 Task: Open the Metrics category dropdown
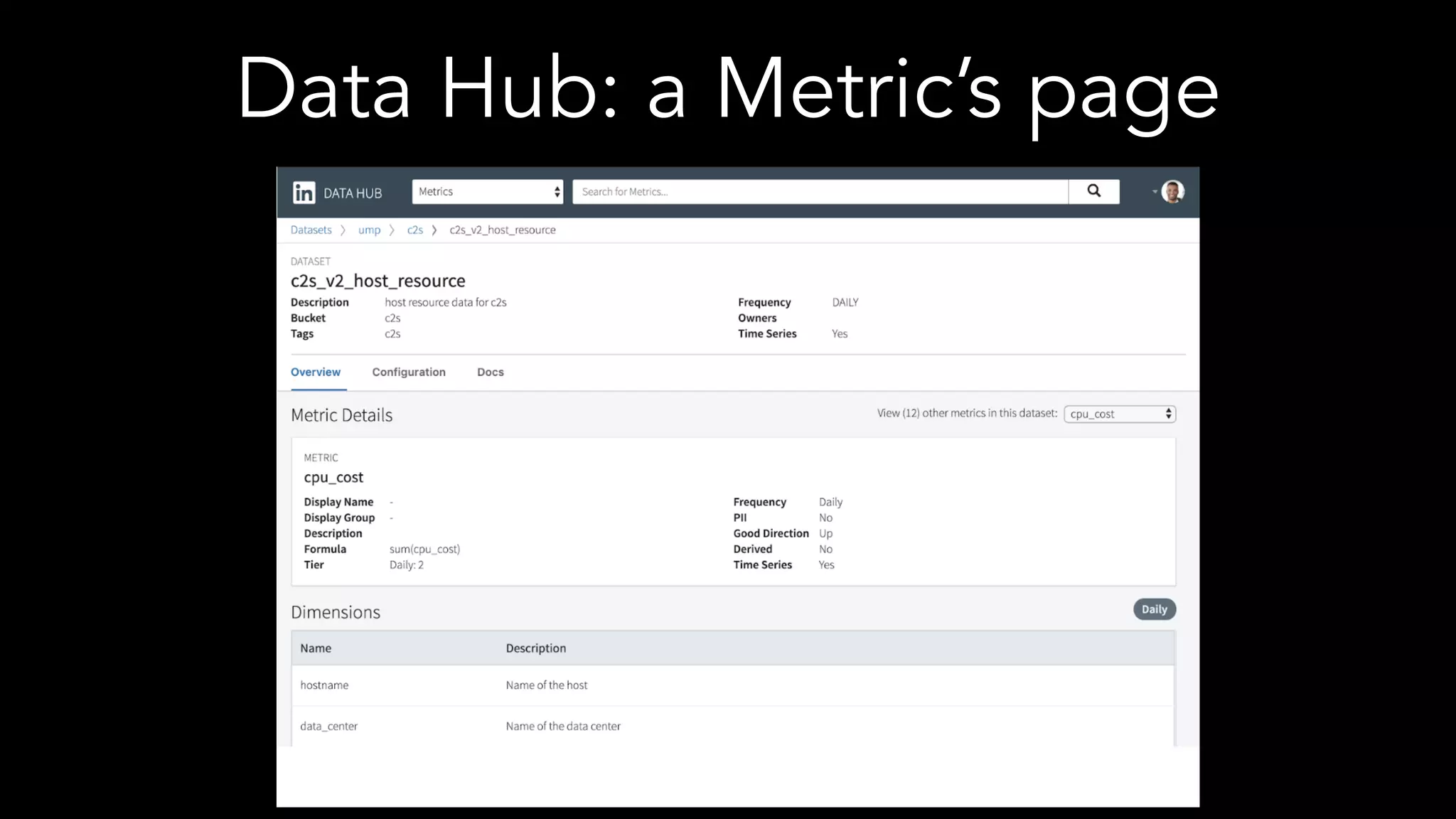[488, 192]
